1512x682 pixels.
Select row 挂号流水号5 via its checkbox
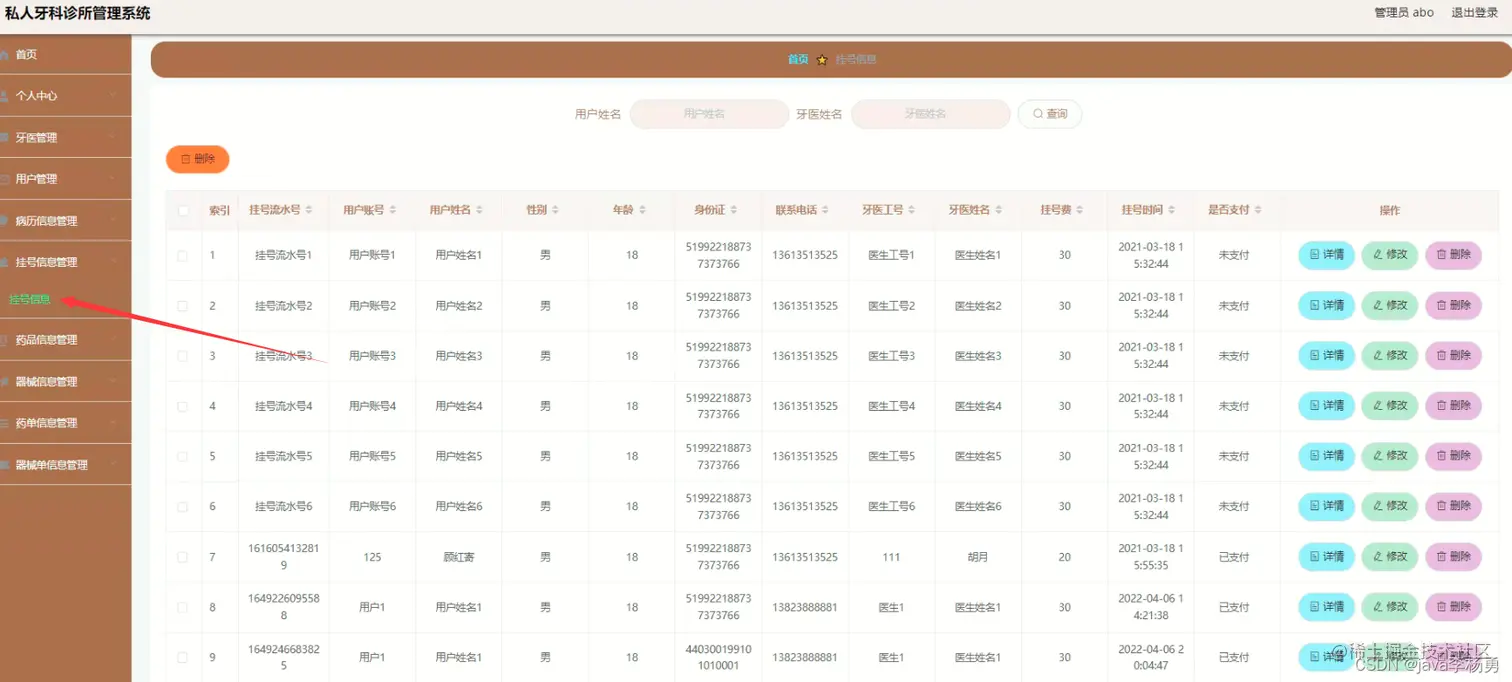[182, 456]
